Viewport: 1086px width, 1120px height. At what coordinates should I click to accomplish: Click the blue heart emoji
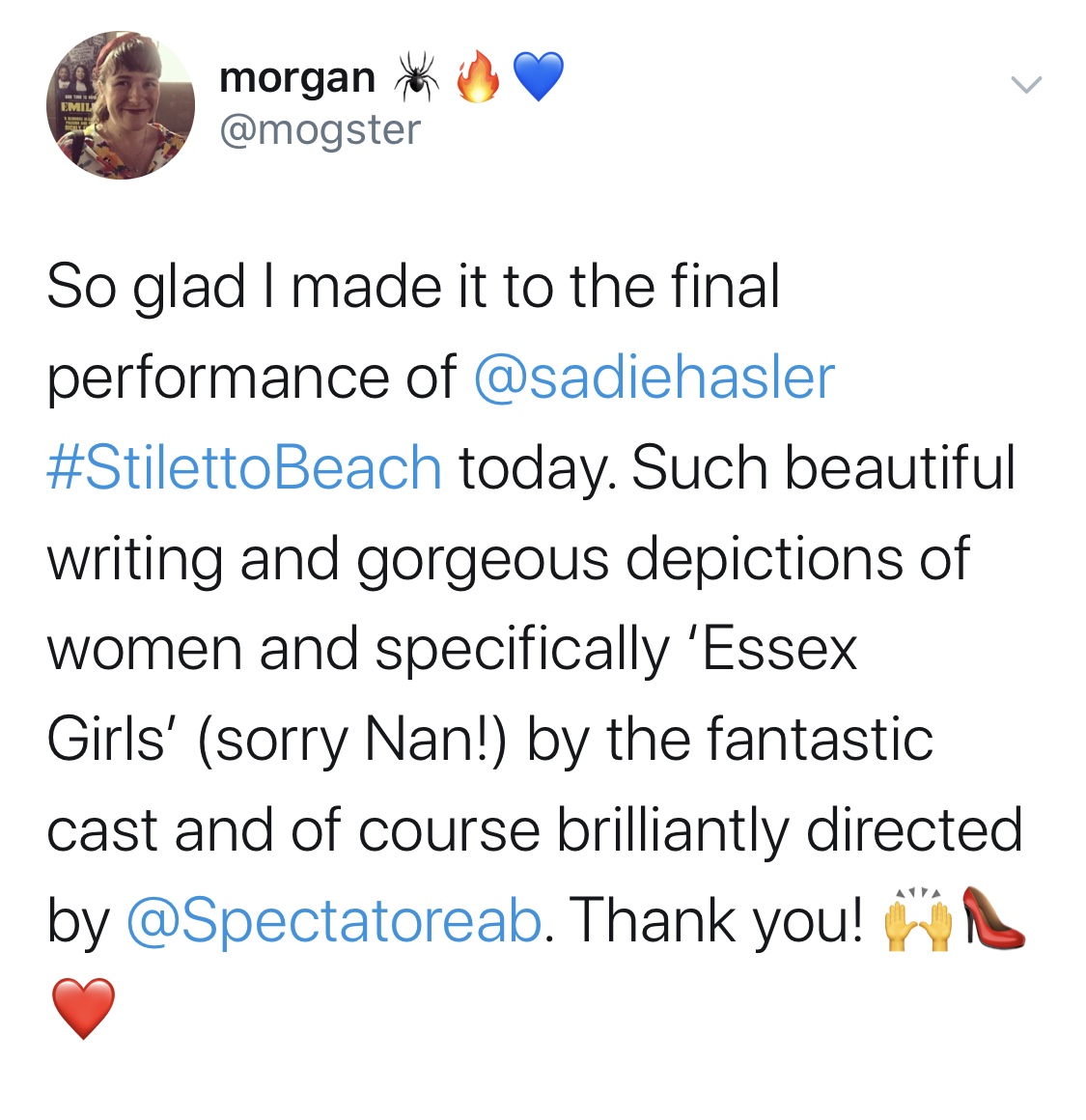tap(538, 77)
